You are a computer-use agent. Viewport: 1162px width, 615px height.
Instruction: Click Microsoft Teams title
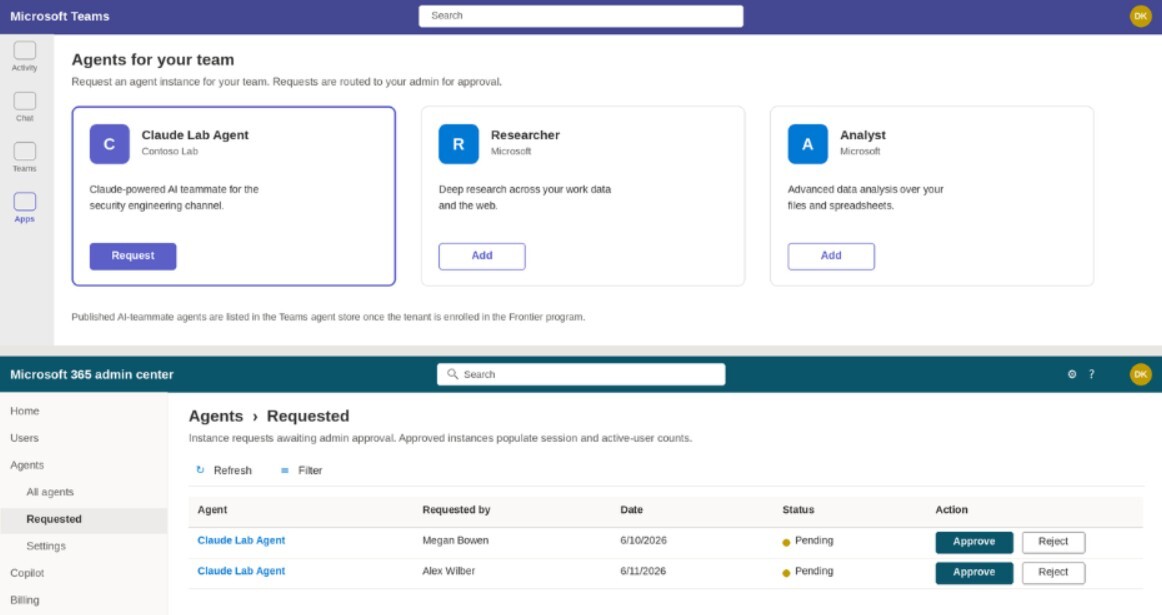coord(59,16)
